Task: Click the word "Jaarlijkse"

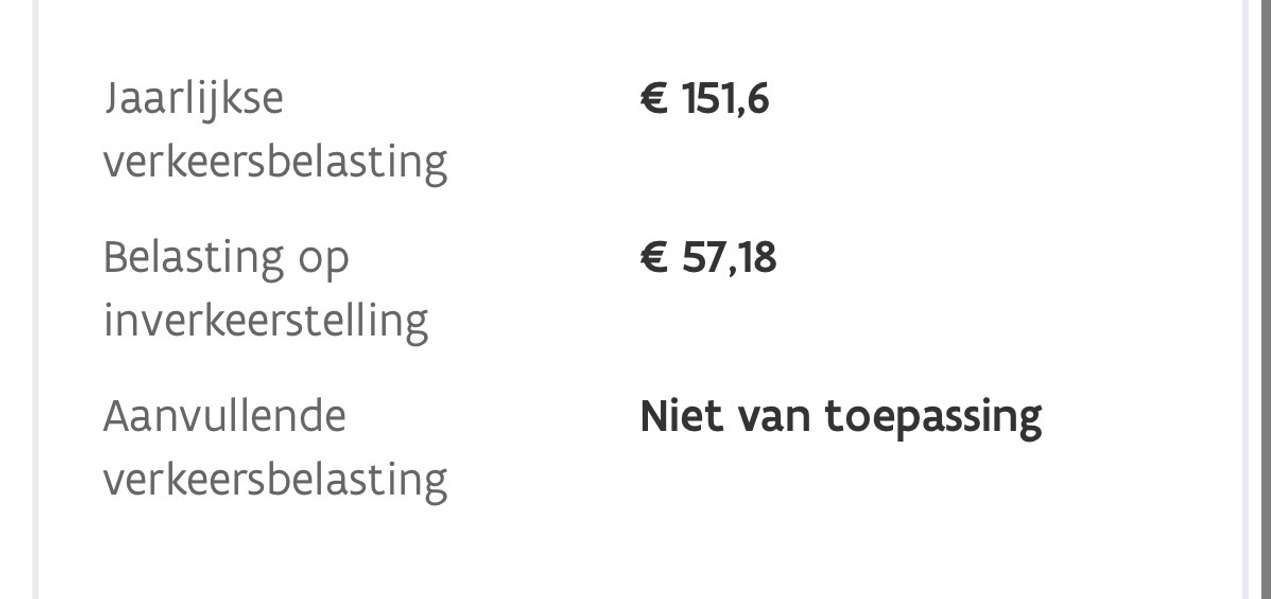Action: [x=194, y=99]
